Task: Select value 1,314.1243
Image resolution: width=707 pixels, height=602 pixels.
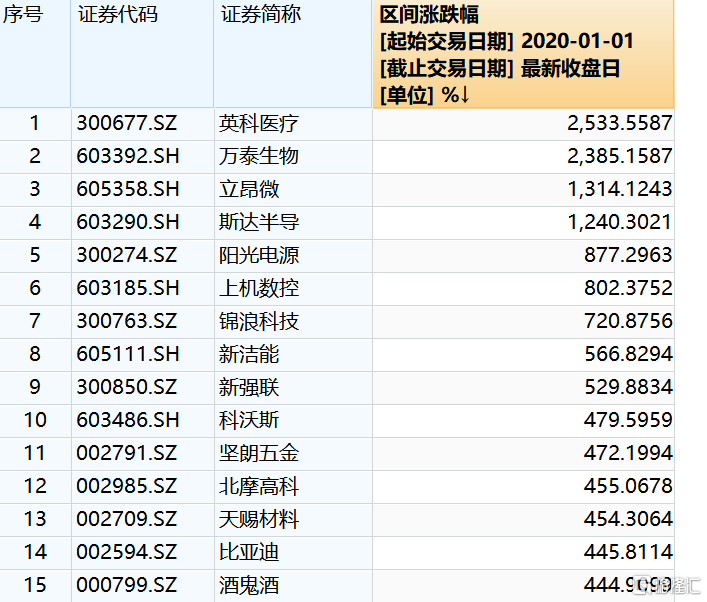Action: [x=620, y=189]
